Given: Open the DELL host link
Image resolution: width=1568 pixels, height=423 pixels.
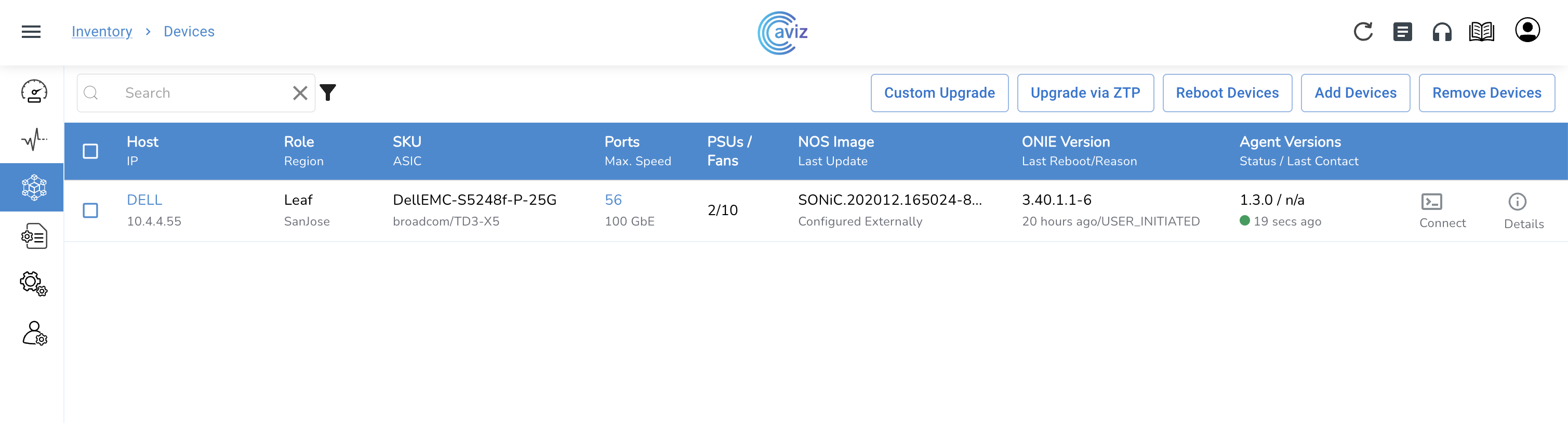Looking at the screenshot, I should tap(144, 200).
